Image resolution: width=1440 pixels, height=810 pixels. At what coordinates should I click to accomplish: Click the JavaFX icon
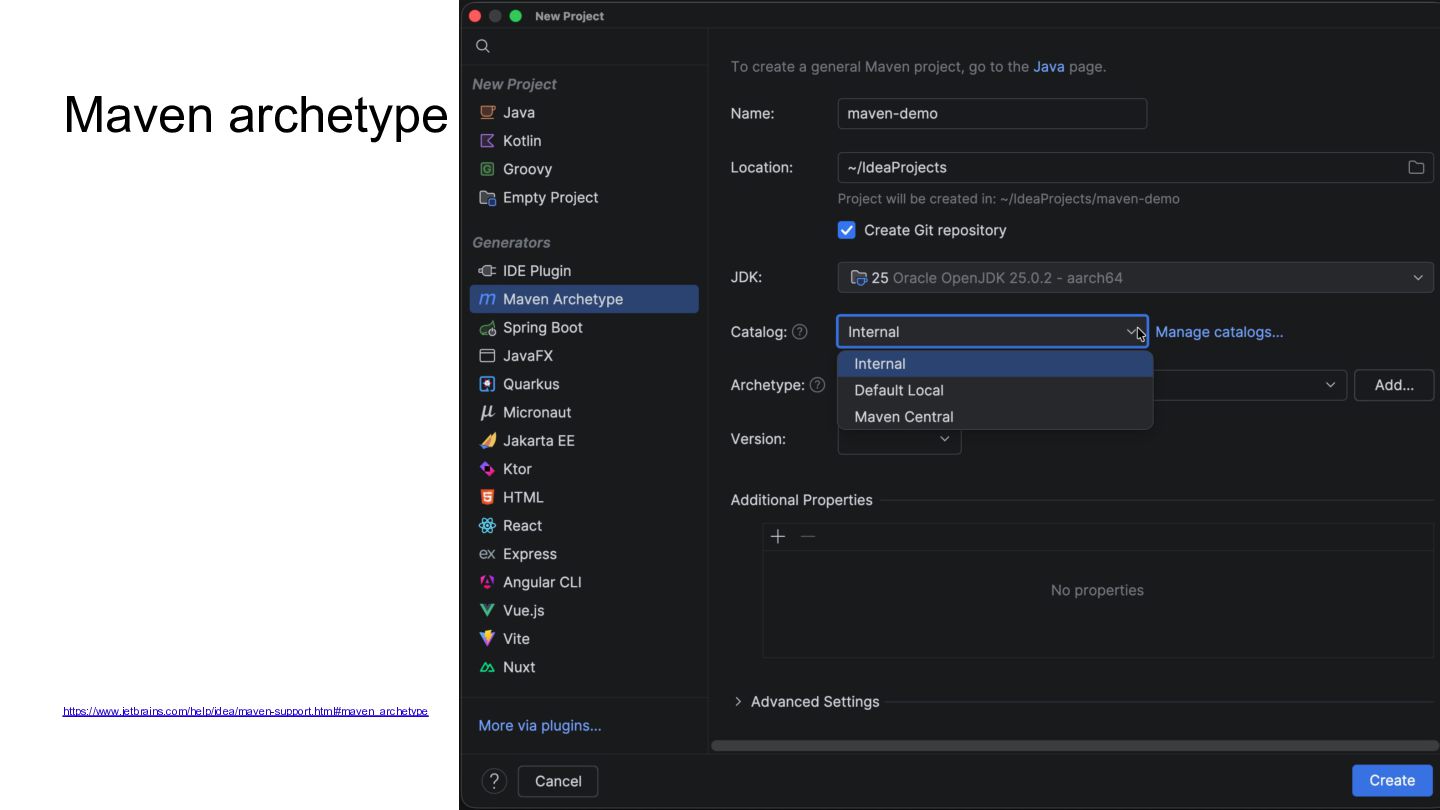click(487, 356)
